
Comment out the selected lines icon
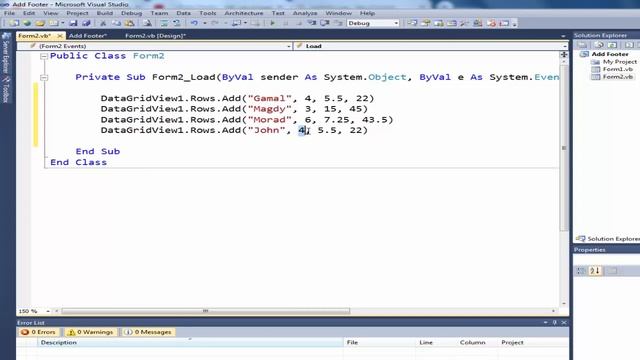pos(164,23)
